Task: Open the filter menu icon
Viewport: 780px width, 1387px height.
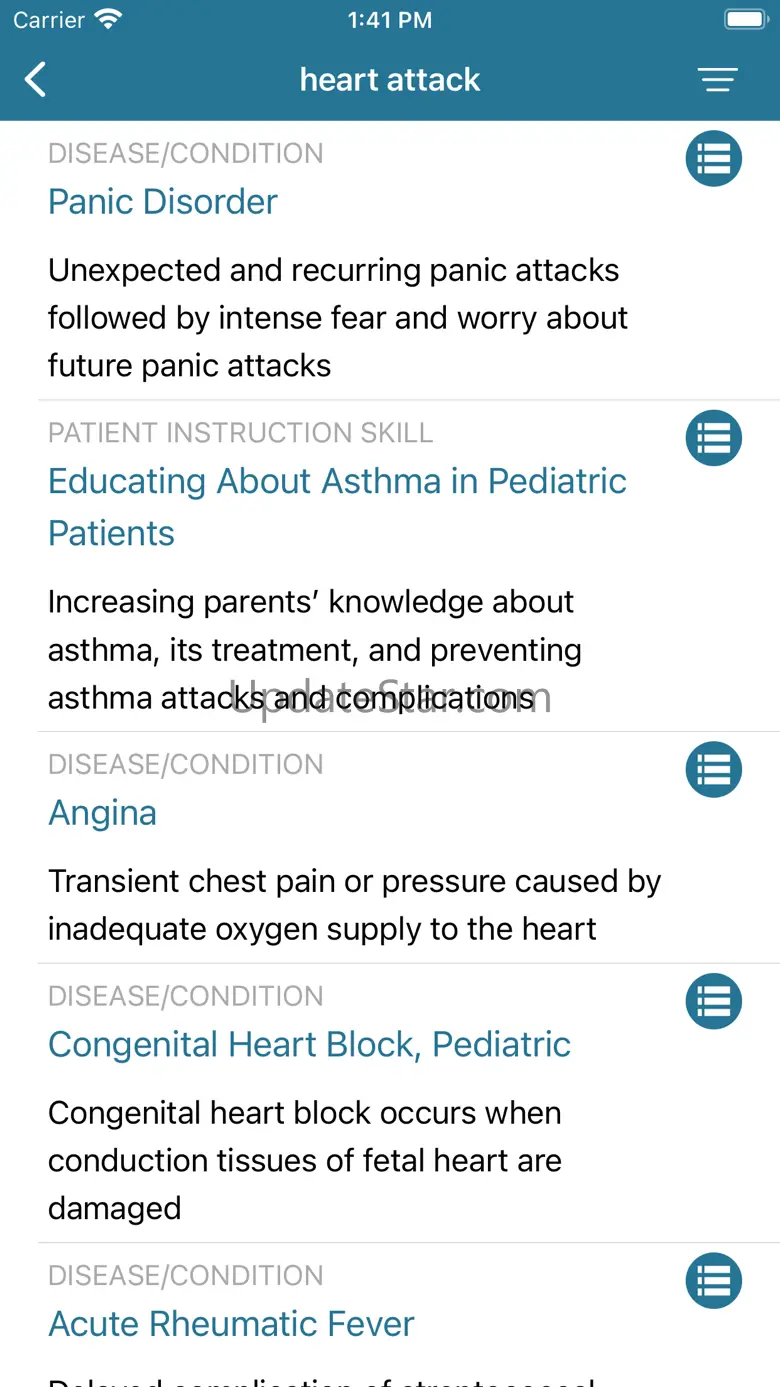Action: (717, 80)
